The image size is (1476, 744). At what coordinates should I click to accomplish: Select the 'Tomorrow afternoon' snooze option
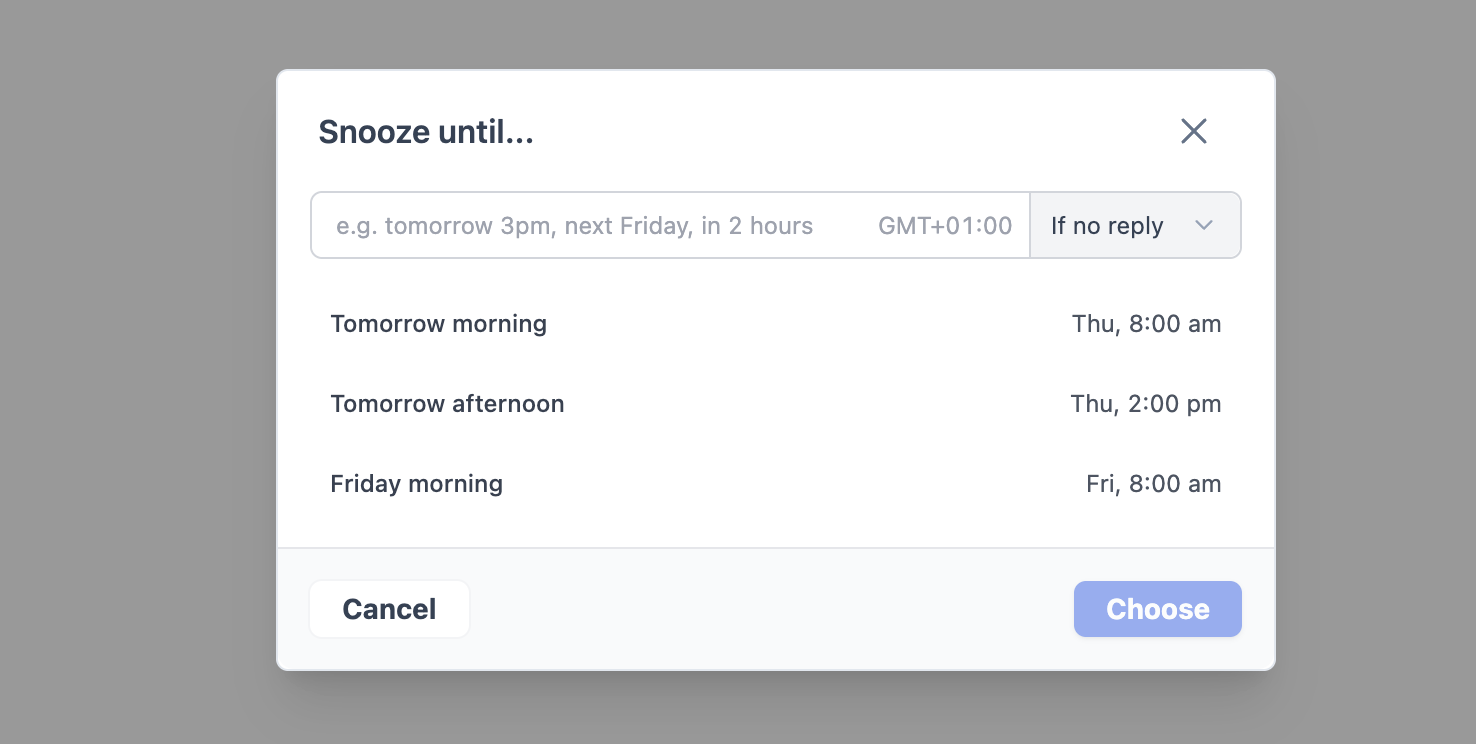(x=447, y=404)
